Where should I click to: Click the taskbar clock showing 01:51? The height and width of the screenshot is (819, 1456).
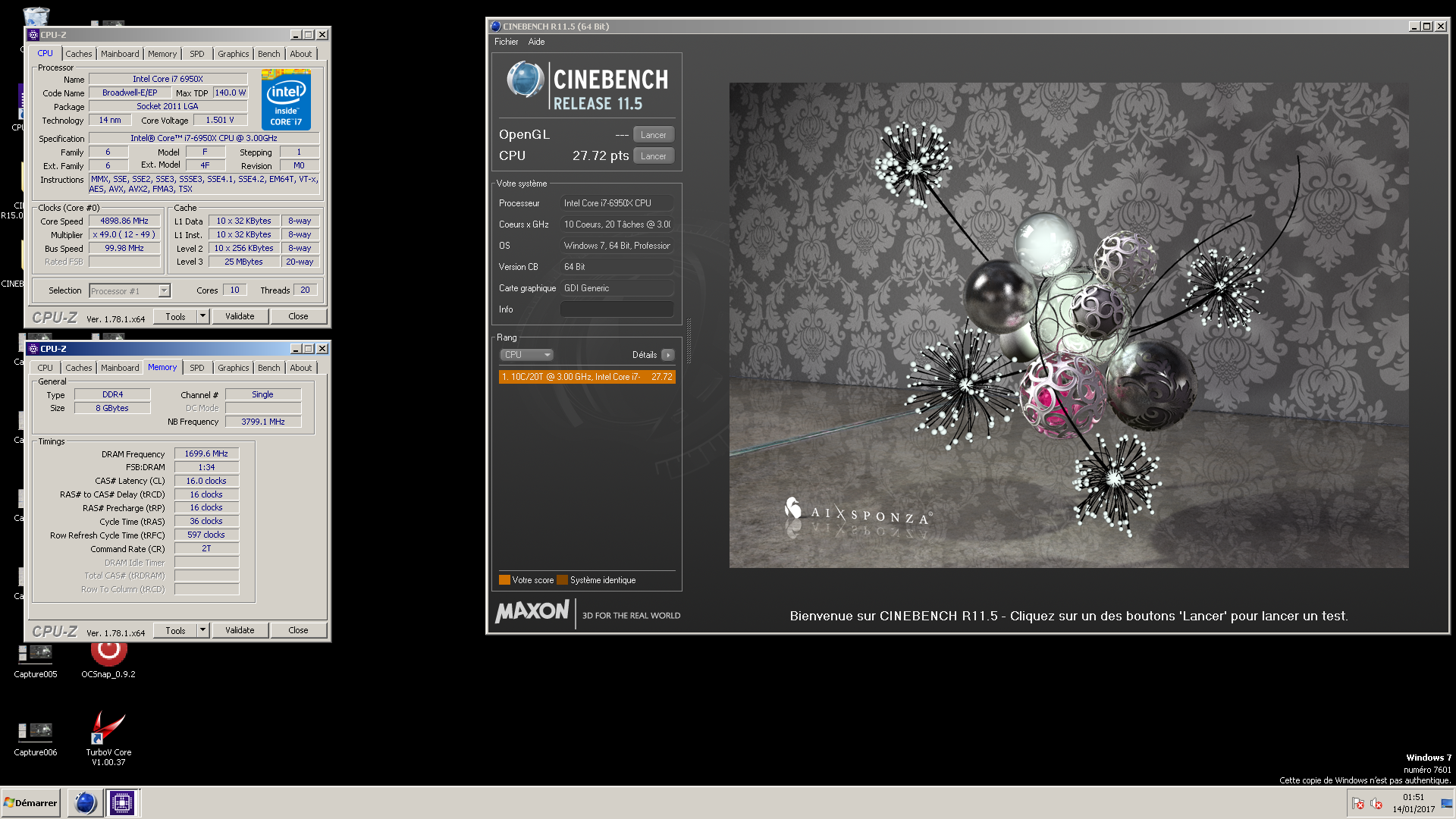(x=1414, y=803)
